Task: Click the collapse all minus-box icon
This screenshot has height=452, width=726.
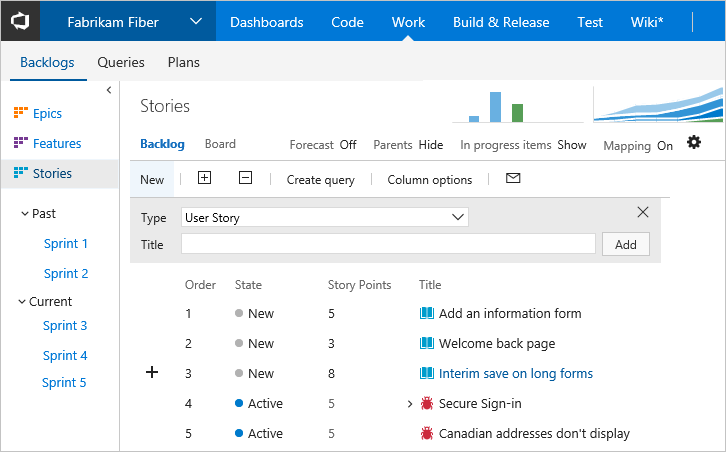Action: coord(245,178)
